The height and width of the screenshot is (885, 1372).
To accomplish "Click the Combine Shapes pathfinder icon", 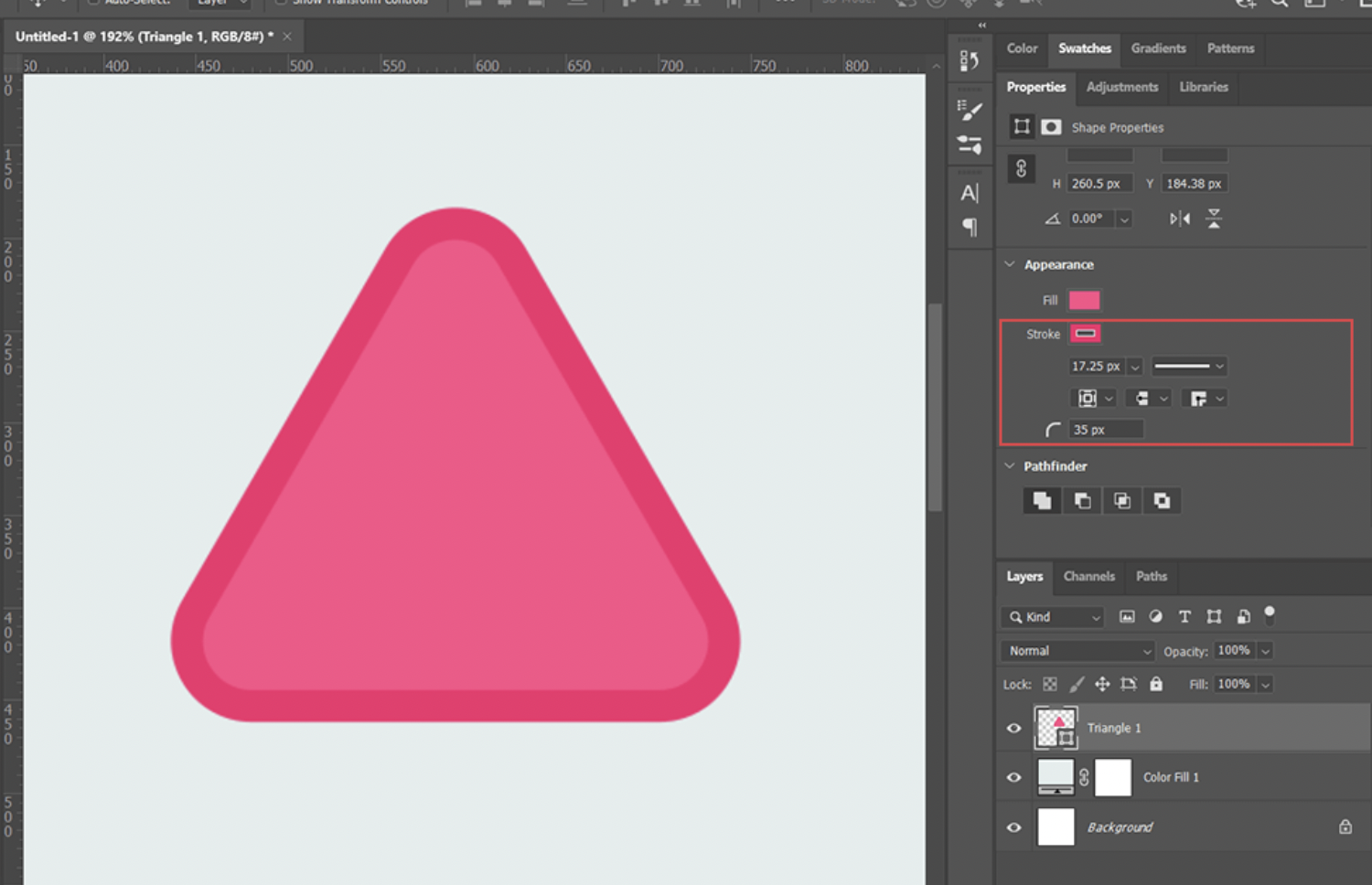I will [x=1042, y=501].
